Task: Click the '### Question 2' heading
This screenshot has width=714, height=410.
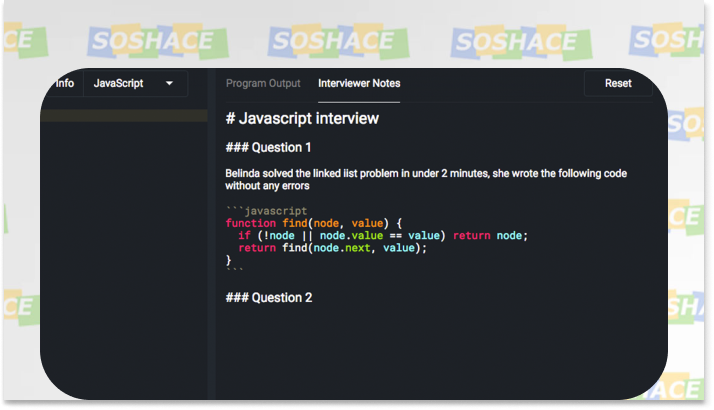Action: point(269,297)
